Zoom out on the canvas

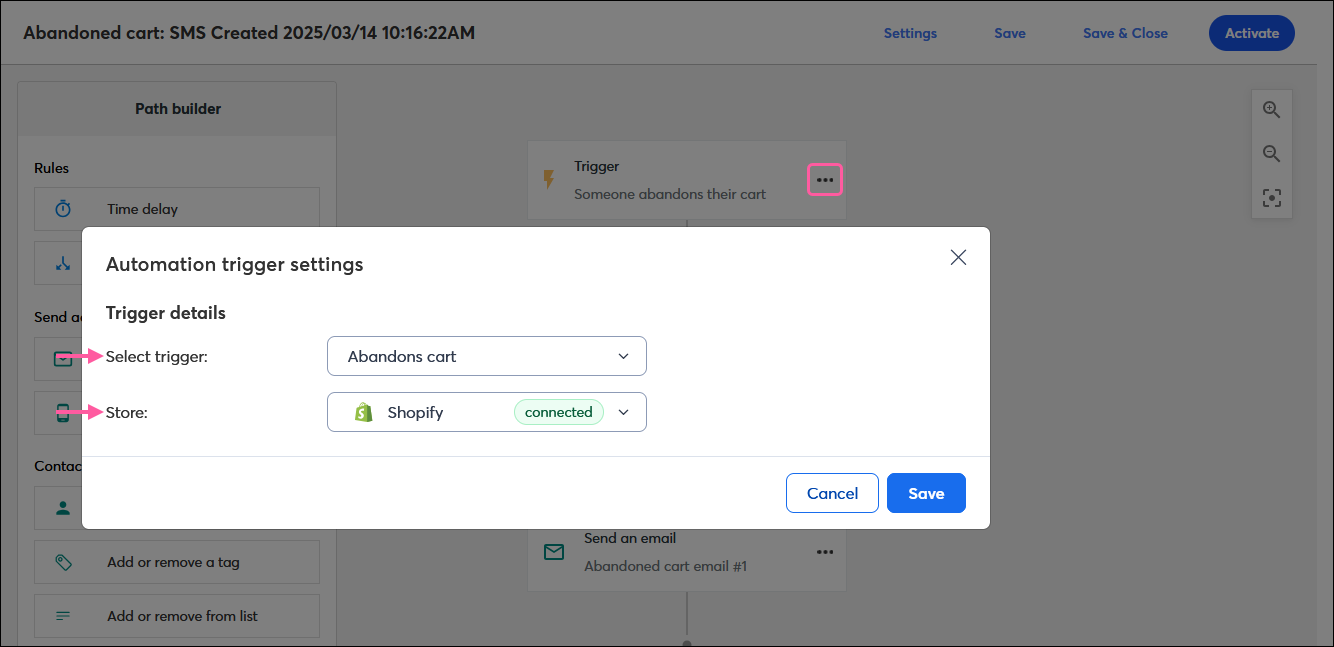pyautogui.click(x=1271, y=154)
